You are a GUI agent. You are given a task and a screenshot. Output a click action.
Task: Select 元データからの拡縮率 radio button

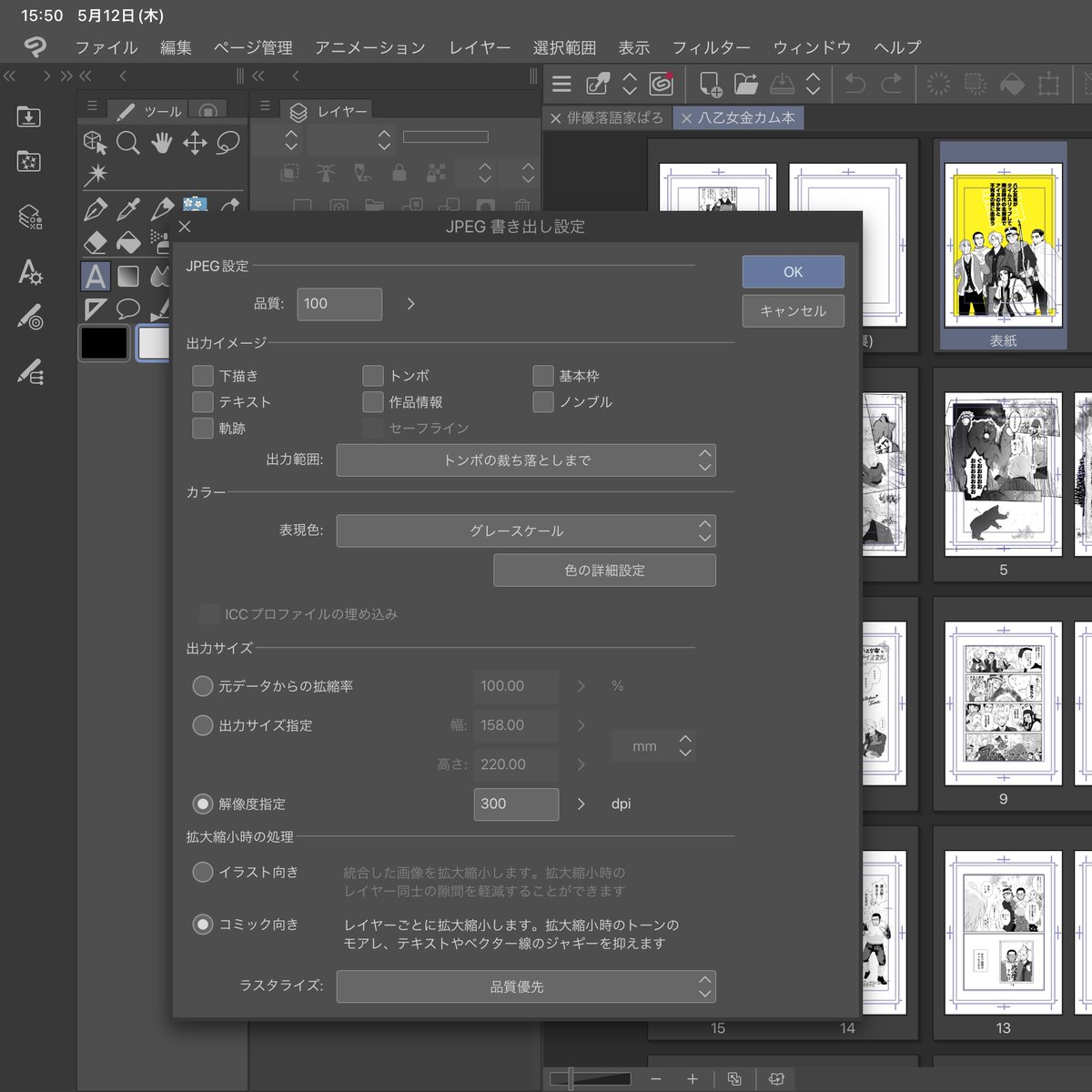[x=203, y=686]
